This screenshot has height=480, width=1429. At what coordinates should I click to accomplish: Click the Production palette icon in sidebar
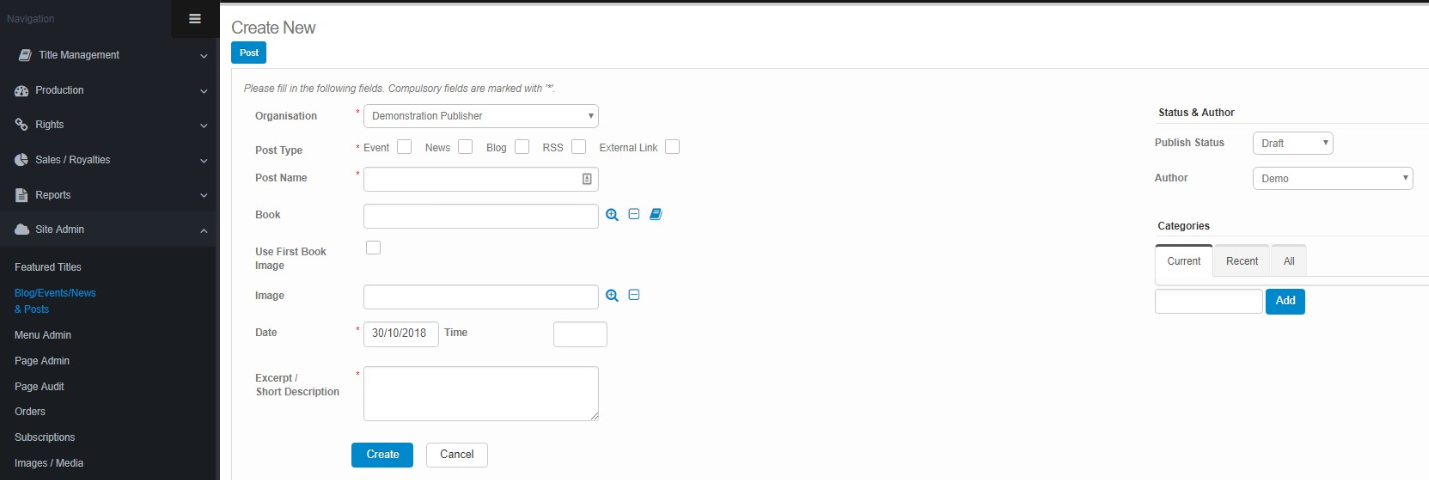[x=22, y=90]
